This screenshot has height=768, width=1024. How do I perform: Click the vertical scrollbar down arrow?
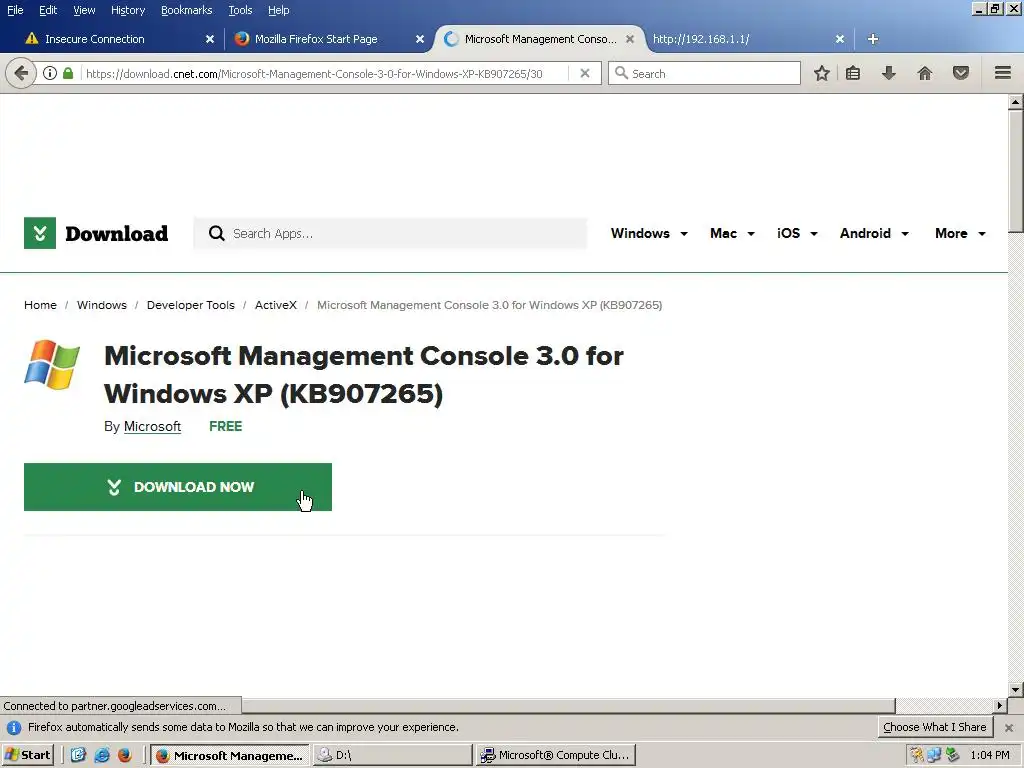(1016, 689)
